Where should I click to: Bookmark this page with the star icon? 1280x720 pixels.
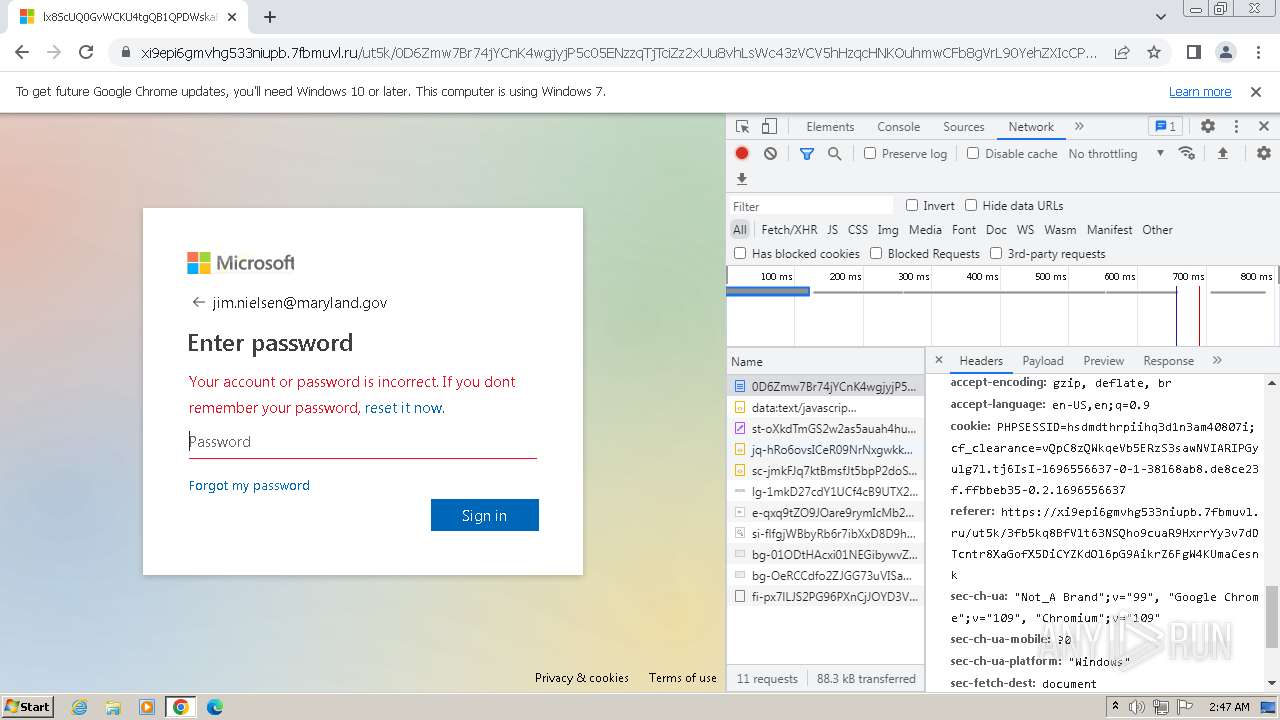coord(1154,53)
